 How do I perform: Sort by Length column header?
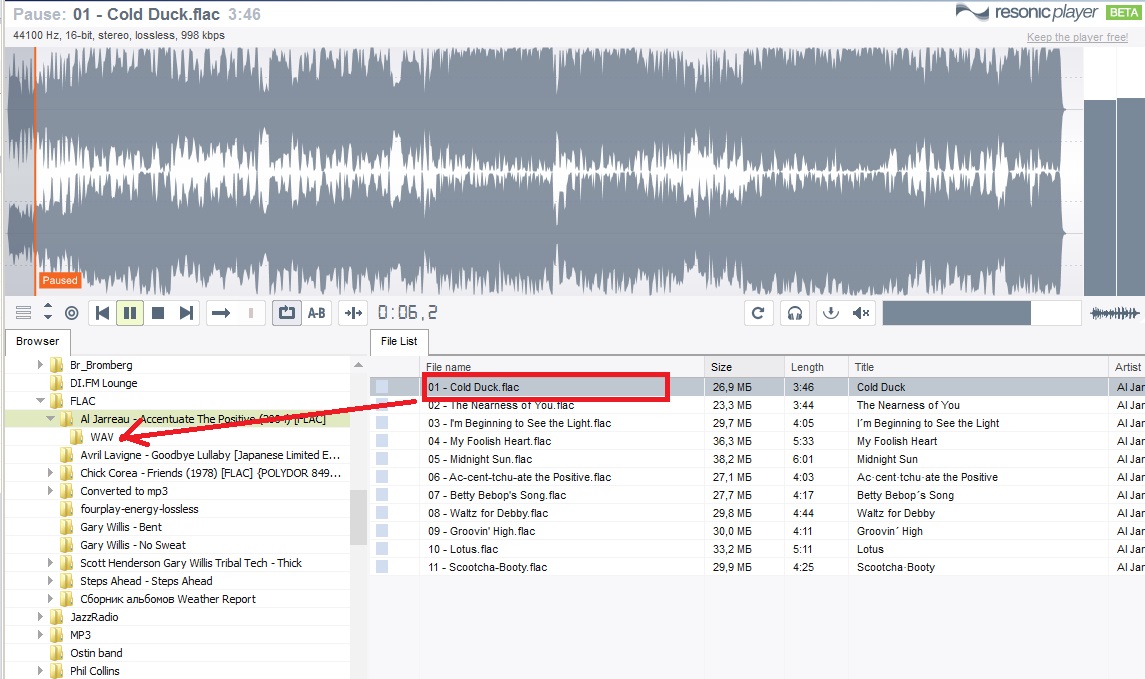tap(816, 367)
